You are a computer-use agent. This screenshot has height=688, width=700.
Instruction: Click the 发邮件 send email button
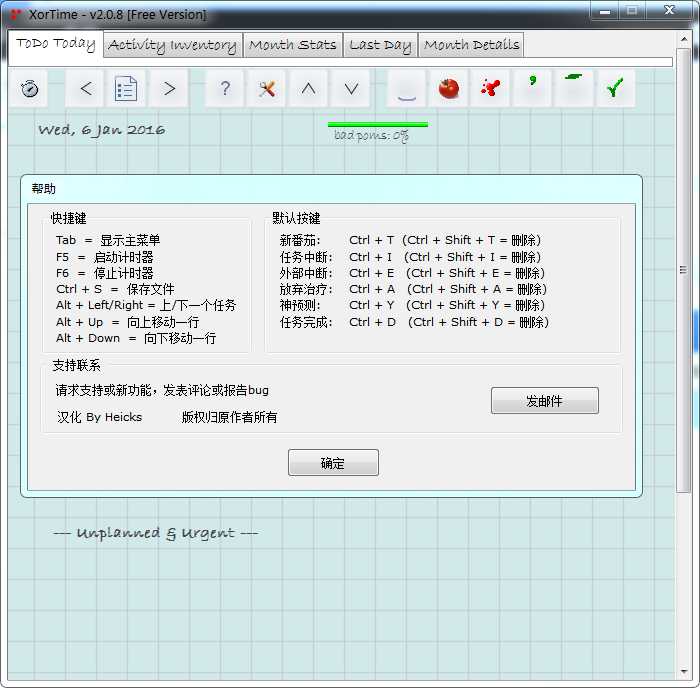545,401
